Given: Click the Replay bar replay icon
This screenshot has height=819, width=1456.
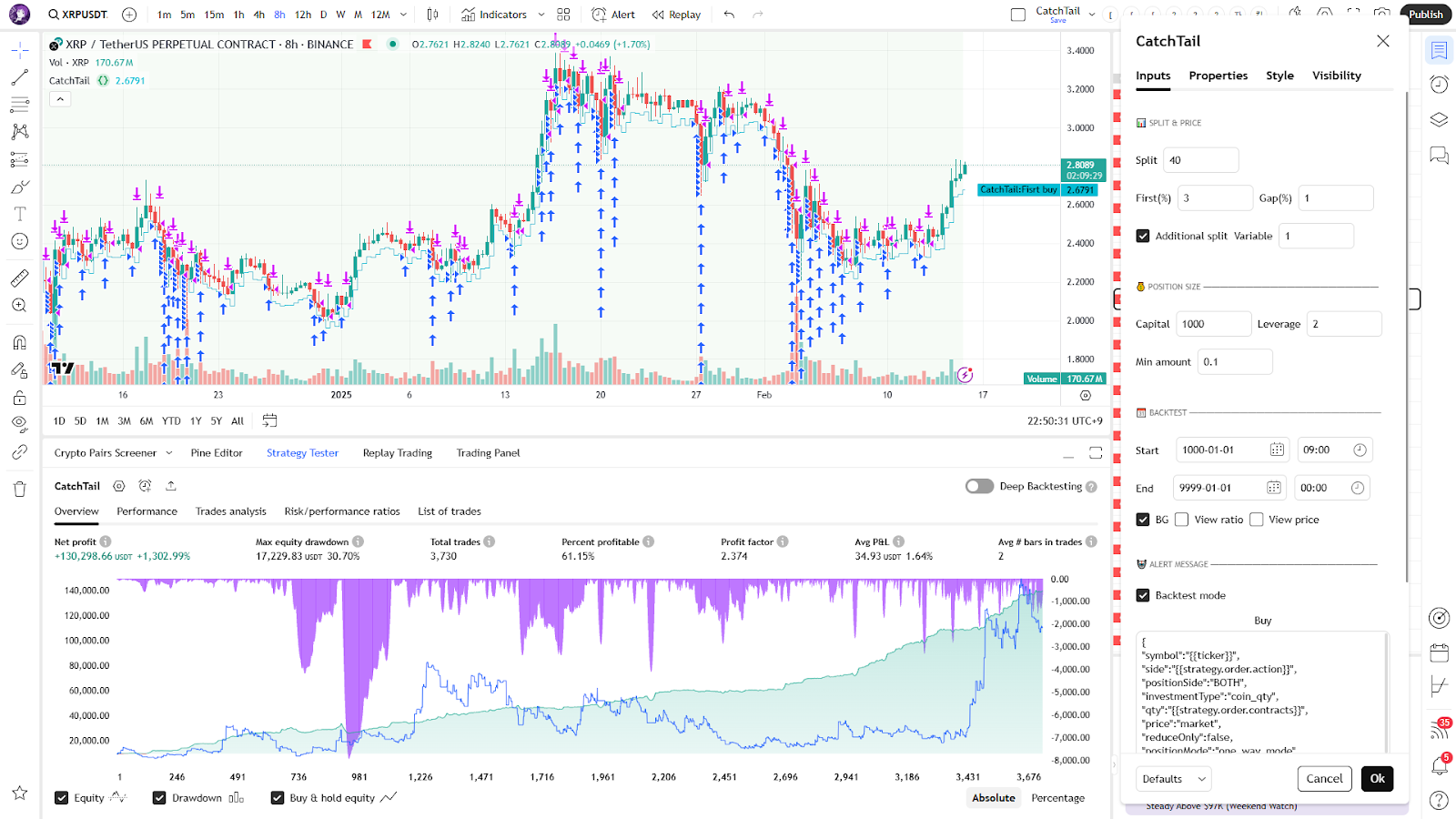Looking at the screenshot, I should 676,15.
